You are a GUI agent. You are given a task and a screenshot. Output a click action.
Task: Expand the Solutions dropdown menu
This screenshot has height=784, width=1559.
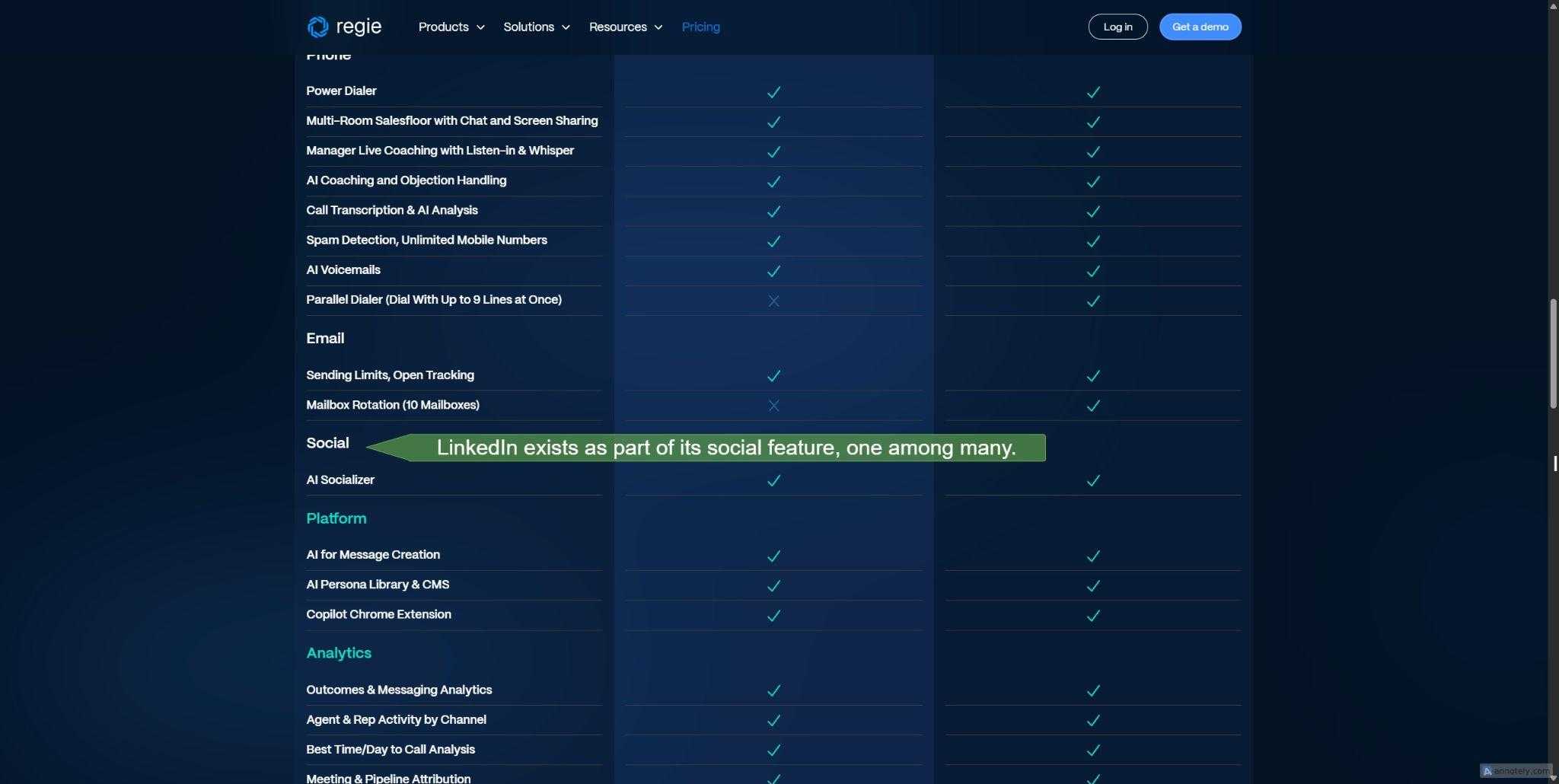click(537, 27)
